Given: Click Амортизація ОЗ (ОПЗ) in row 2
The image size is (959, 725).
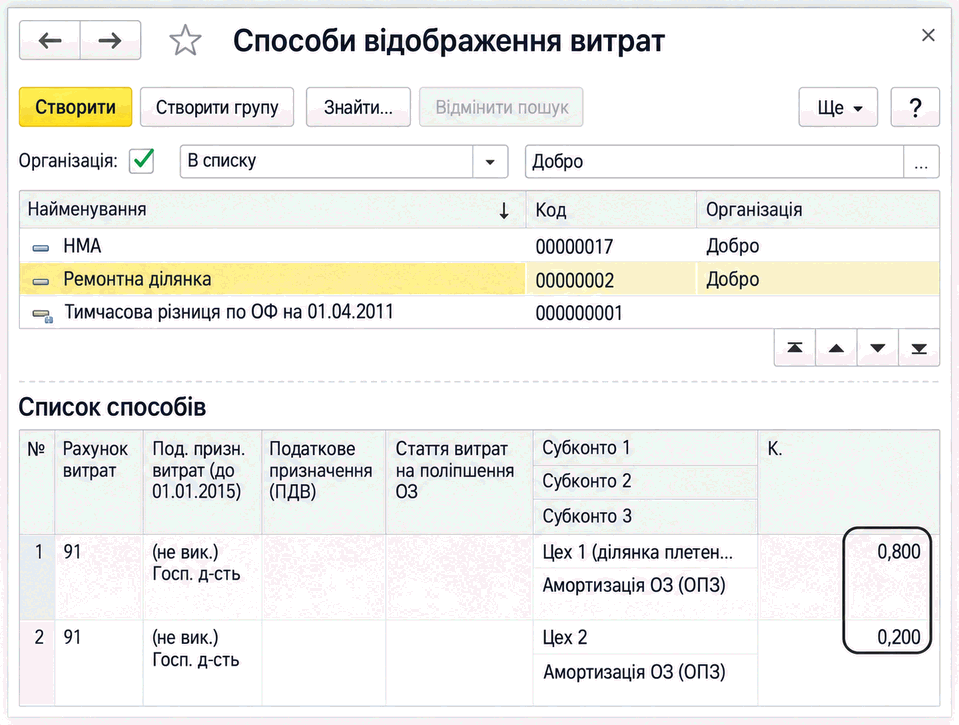Looking at the screenshot, I should (634, 672).
